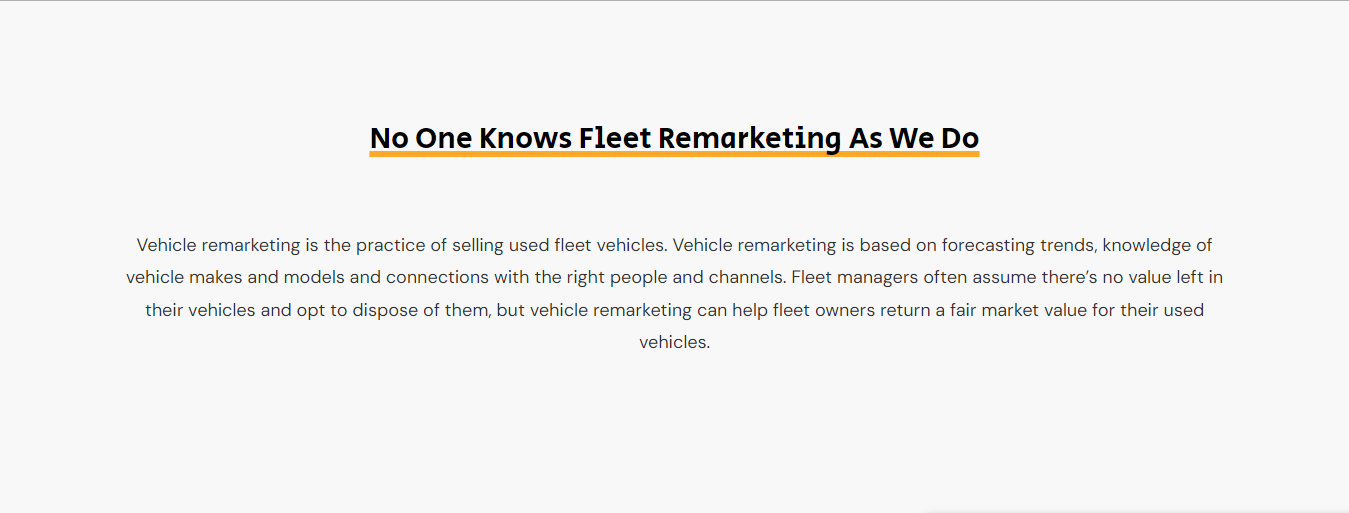The width and height of the screenshot is (1349, 513).
Task: Click the word "dispose" in the paragraph
Action: tap(387, 310)
